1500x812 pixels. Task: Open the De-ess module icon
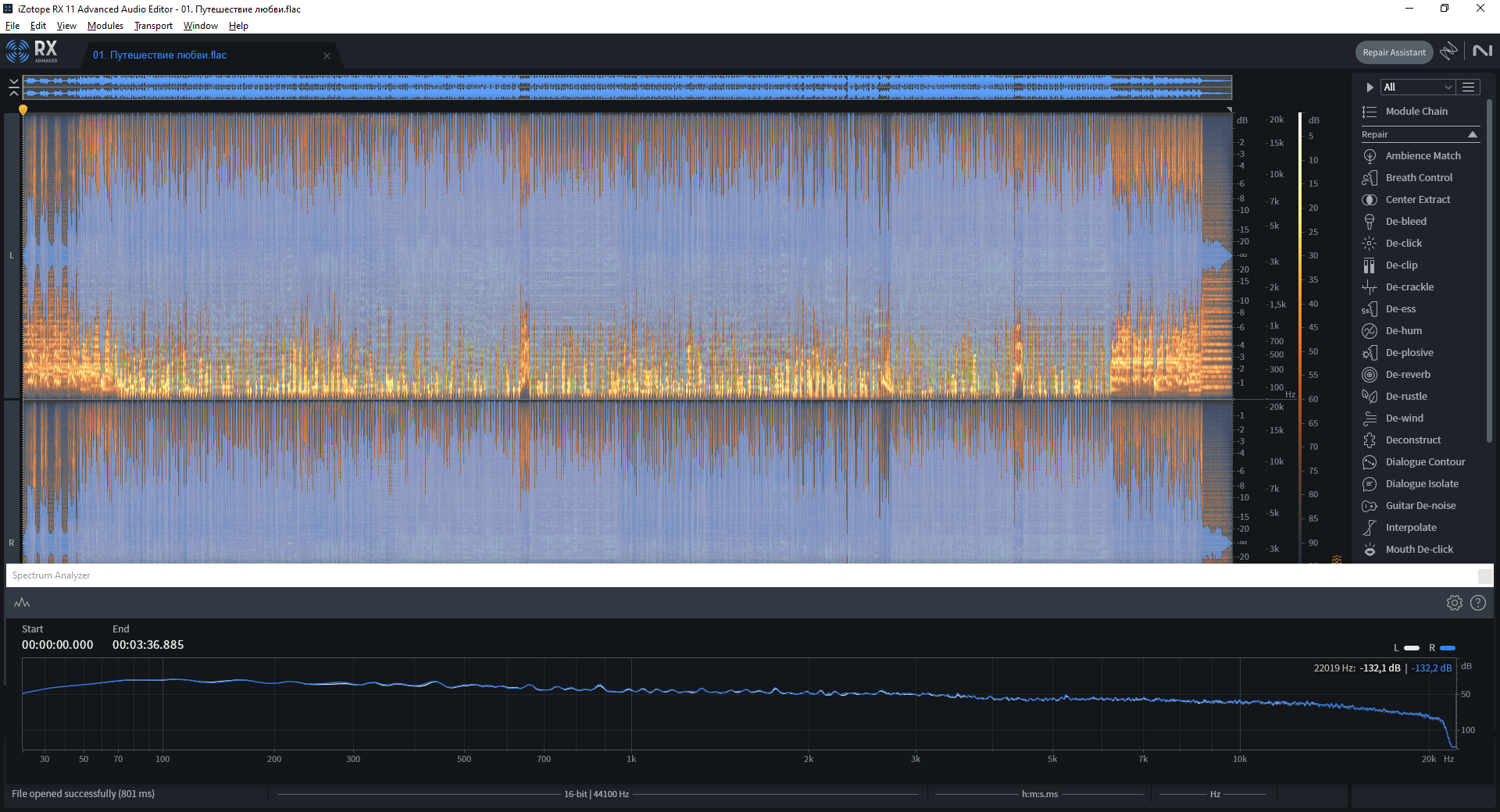pos(1370,309)
